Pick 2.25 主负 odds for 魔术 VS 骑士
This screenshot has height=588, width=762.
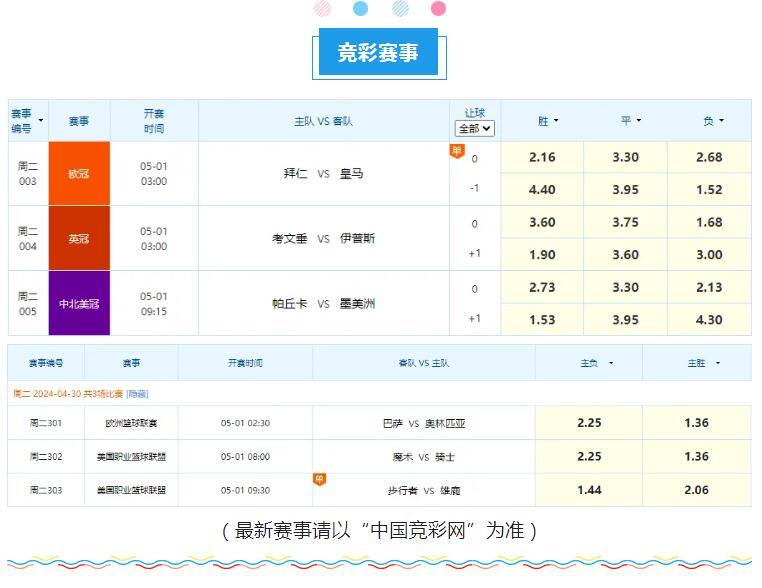tap(589, 456)
